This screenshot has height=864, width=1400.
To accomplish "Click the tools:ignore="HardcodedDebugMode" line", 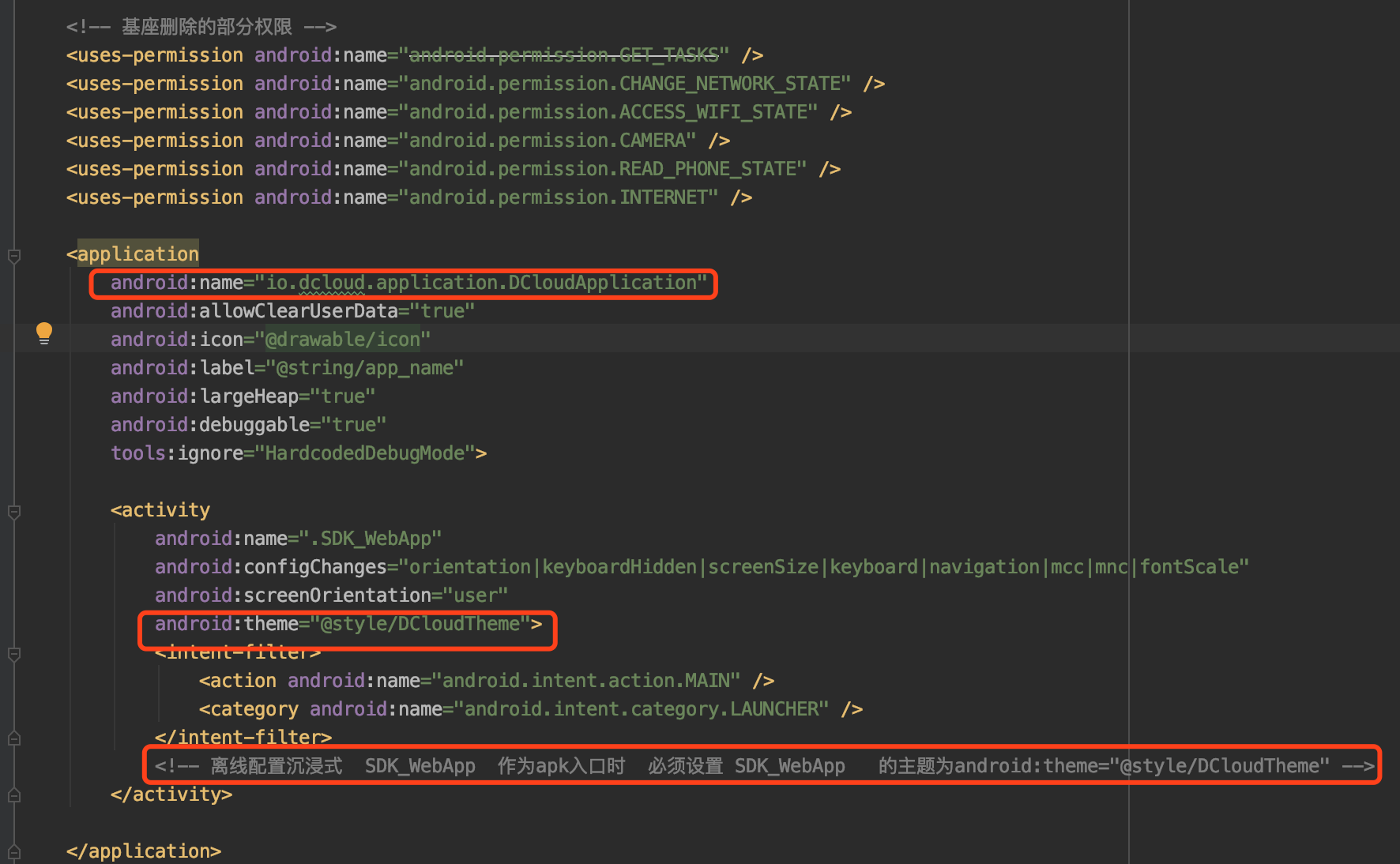I will [x=299, y=453].
